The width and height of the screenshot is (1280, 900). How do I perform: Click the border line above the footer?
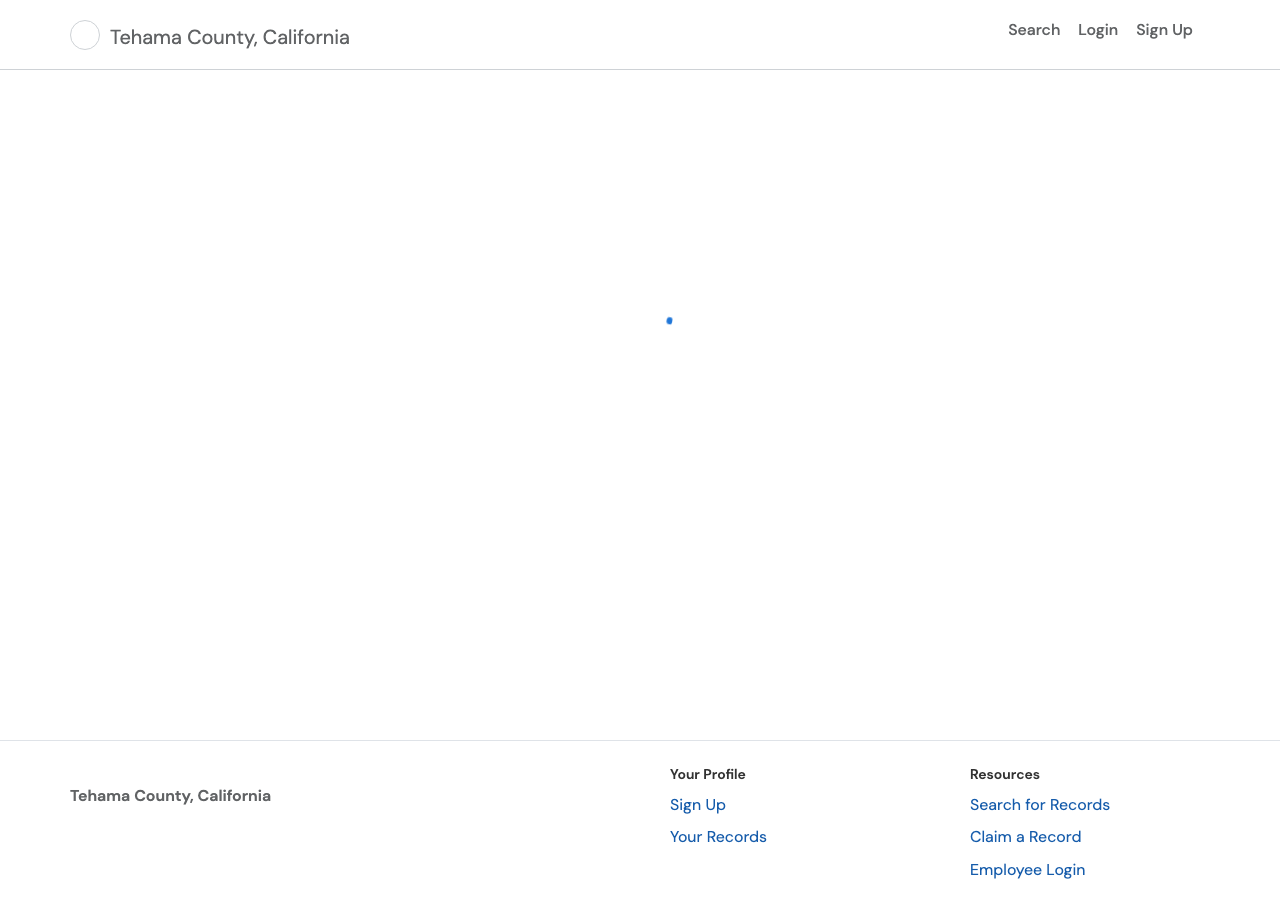(x=640, y=740)
